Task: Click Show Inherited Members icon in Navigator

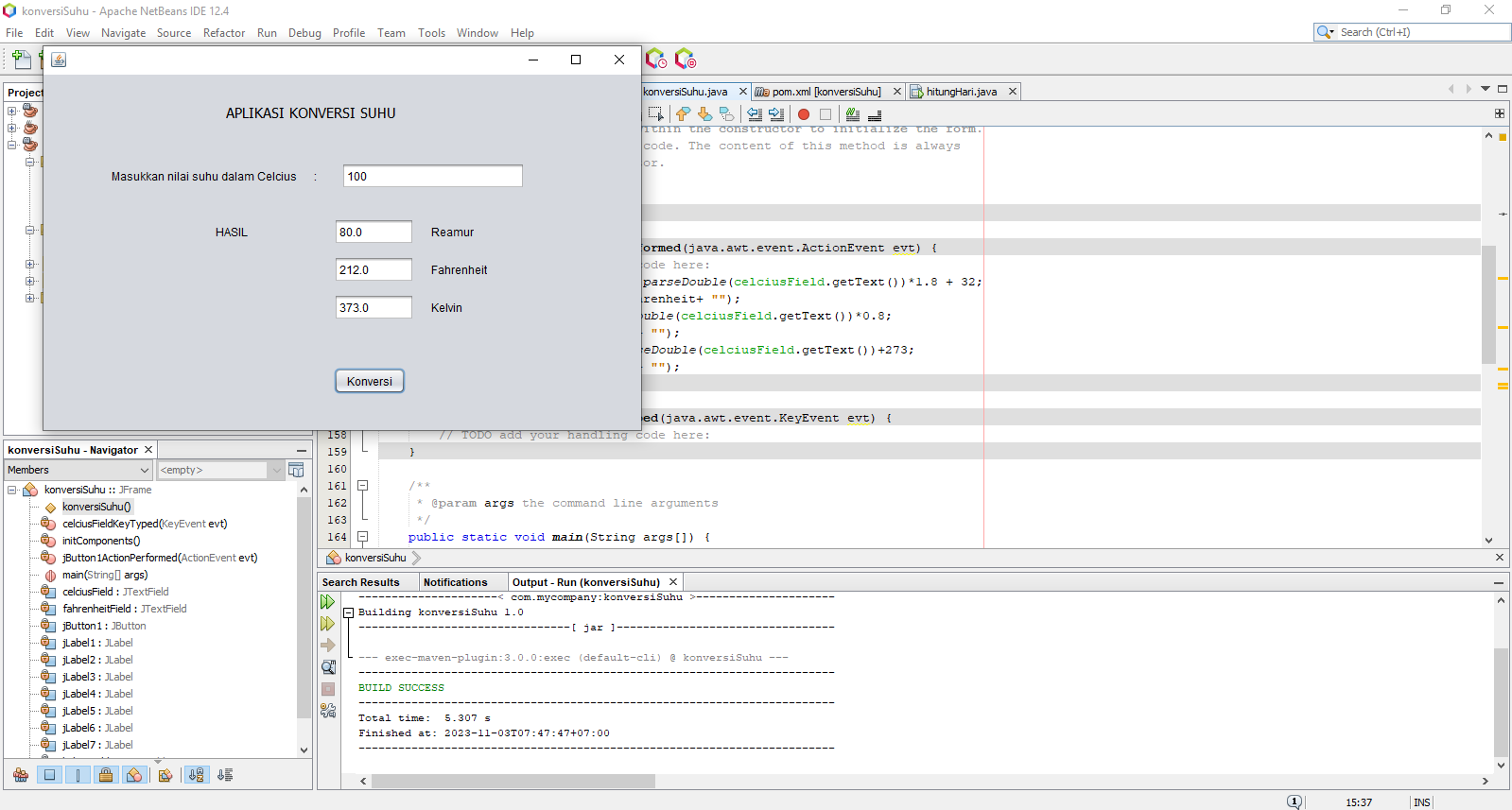Action: pos(21,775)
